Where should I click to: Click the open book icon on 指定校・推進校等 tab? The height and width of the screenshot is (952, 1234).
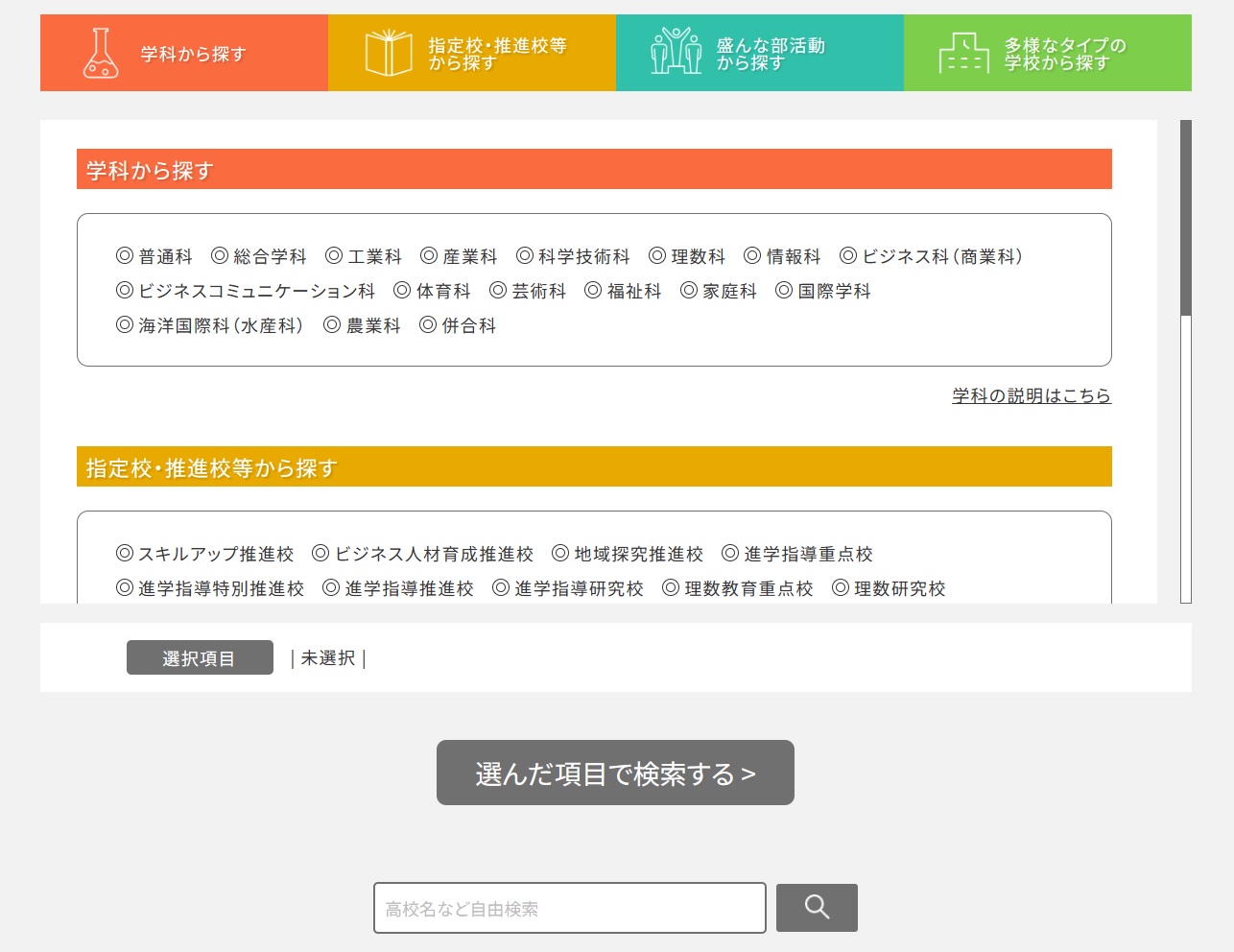point(388,52)
